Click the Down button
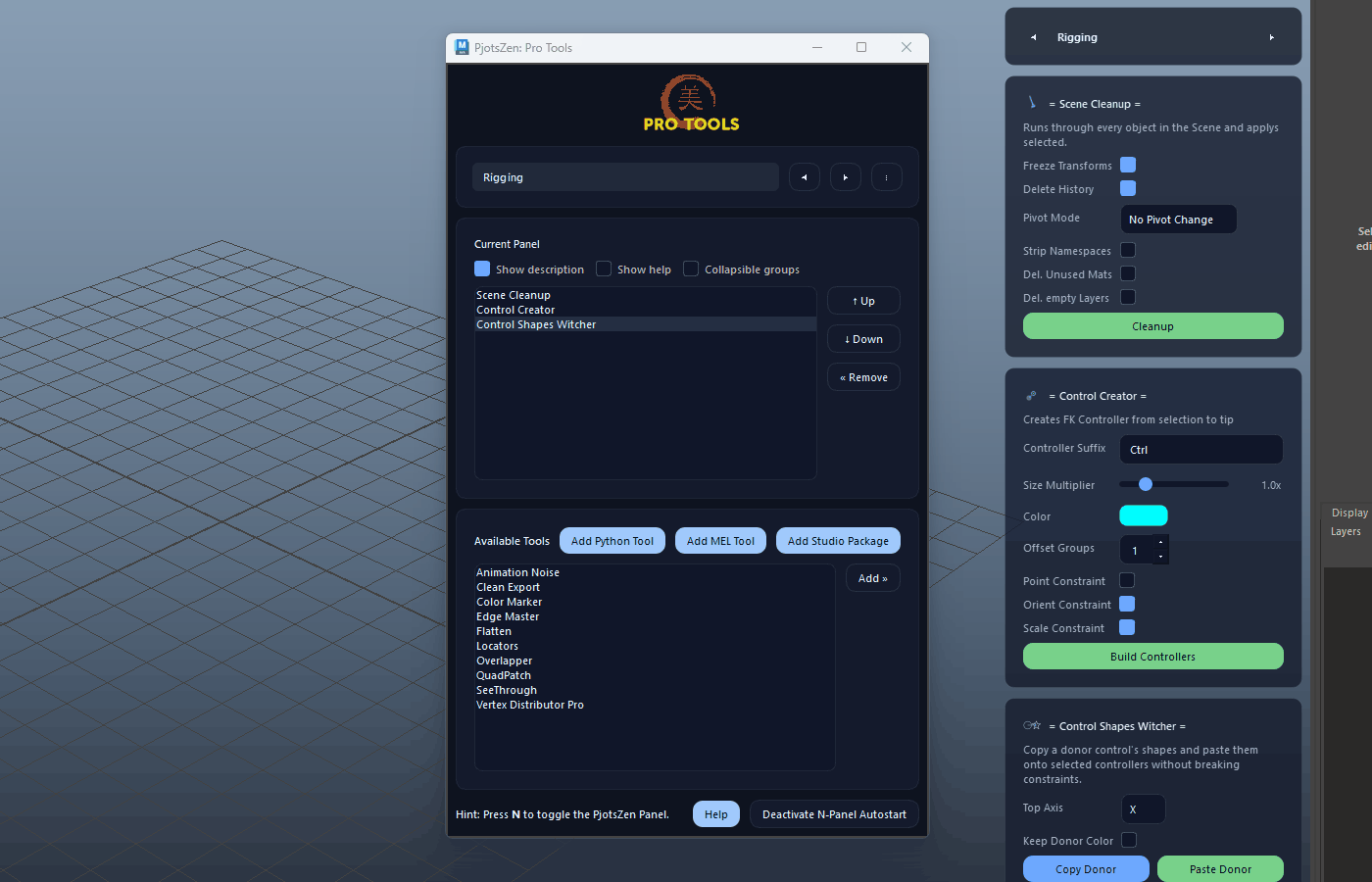1372x882 pixels. click(x=863, y=339)
